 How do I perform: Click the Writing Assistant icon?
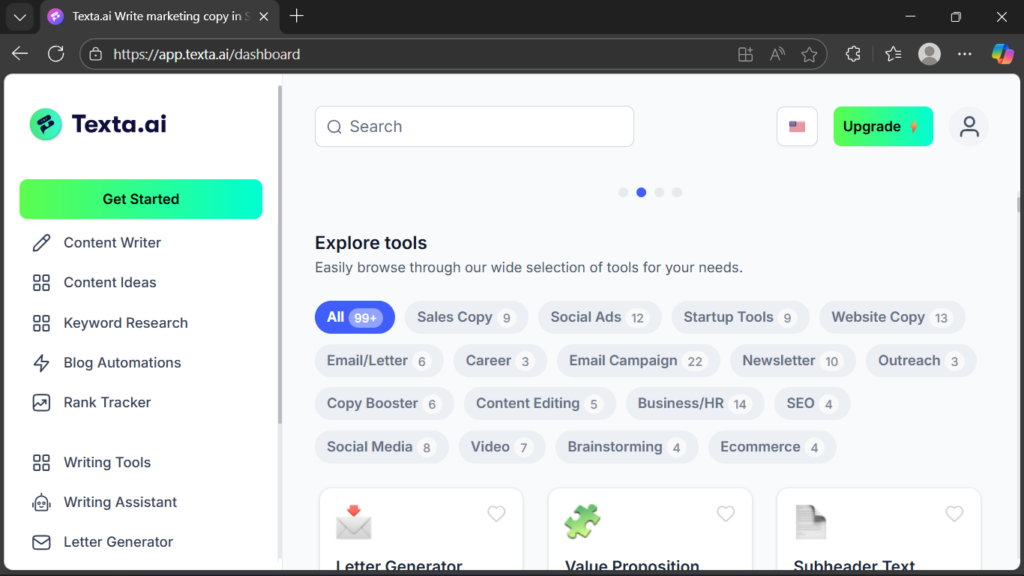(x=41, y=502)
